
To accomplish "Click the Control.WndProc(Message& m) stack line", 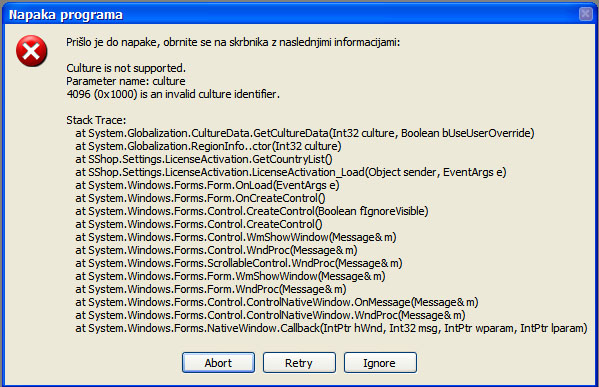I will [216, 250].
